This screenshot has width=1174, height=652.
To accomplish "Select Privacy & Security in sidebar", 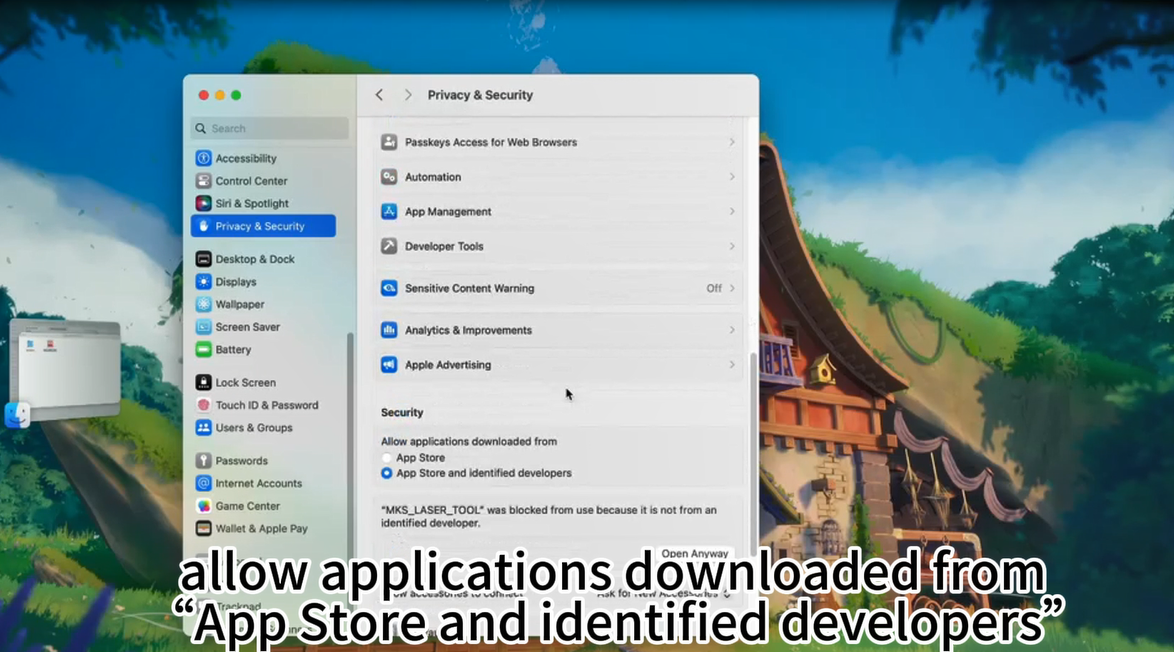I will (263, 226).
